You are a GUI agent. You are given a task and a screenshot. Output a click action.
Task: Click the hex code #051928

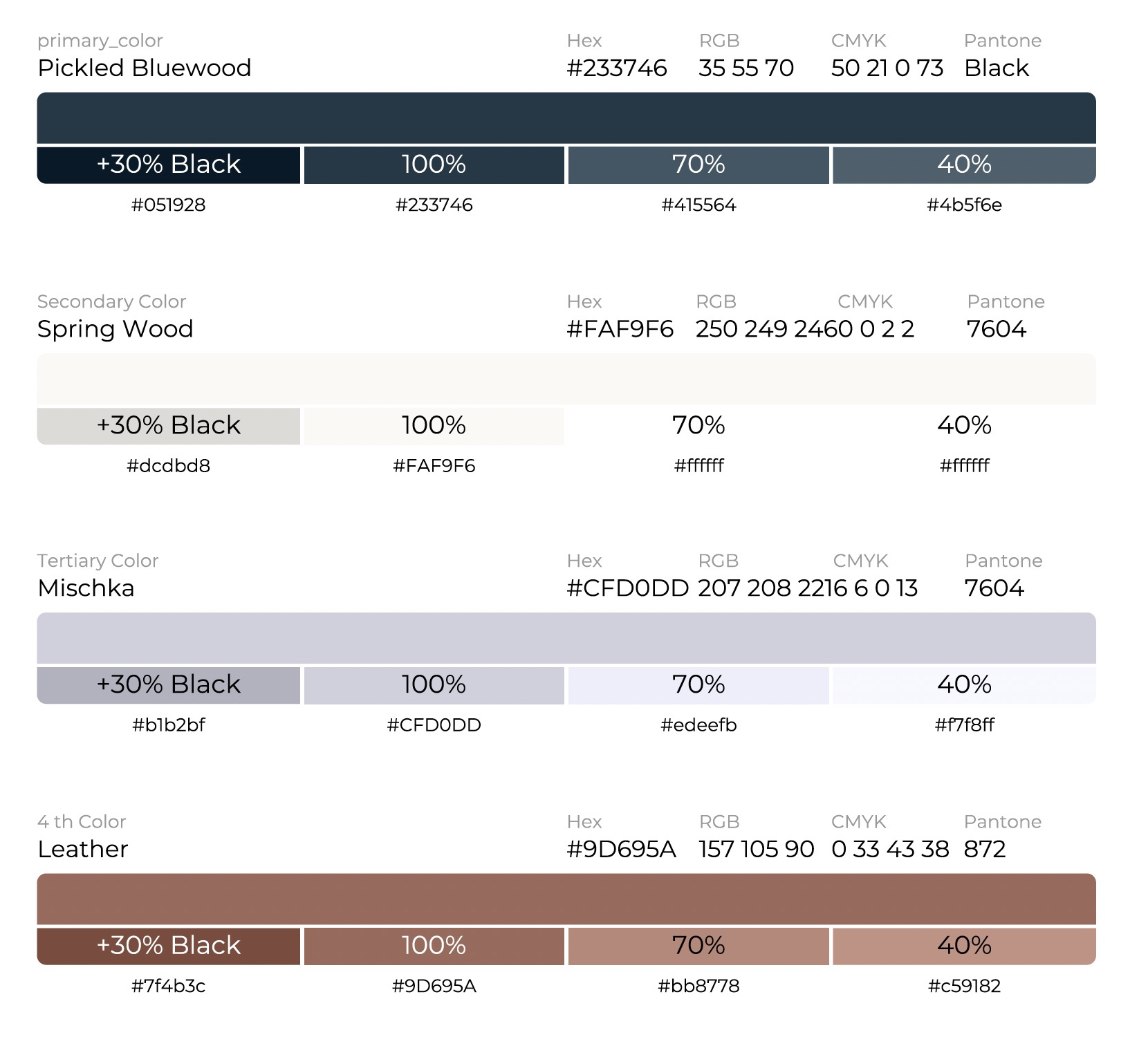click(x=169, y=205)
